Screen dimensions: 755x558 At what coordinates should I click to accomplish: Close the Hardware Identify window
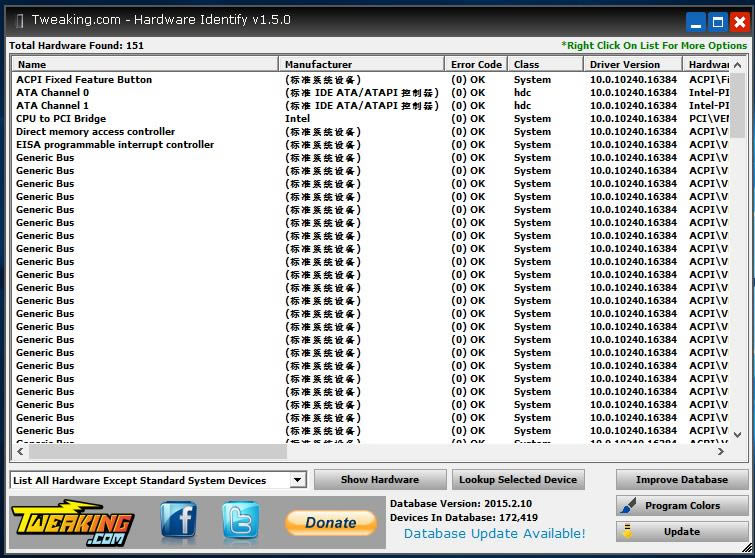click(740, 22)
